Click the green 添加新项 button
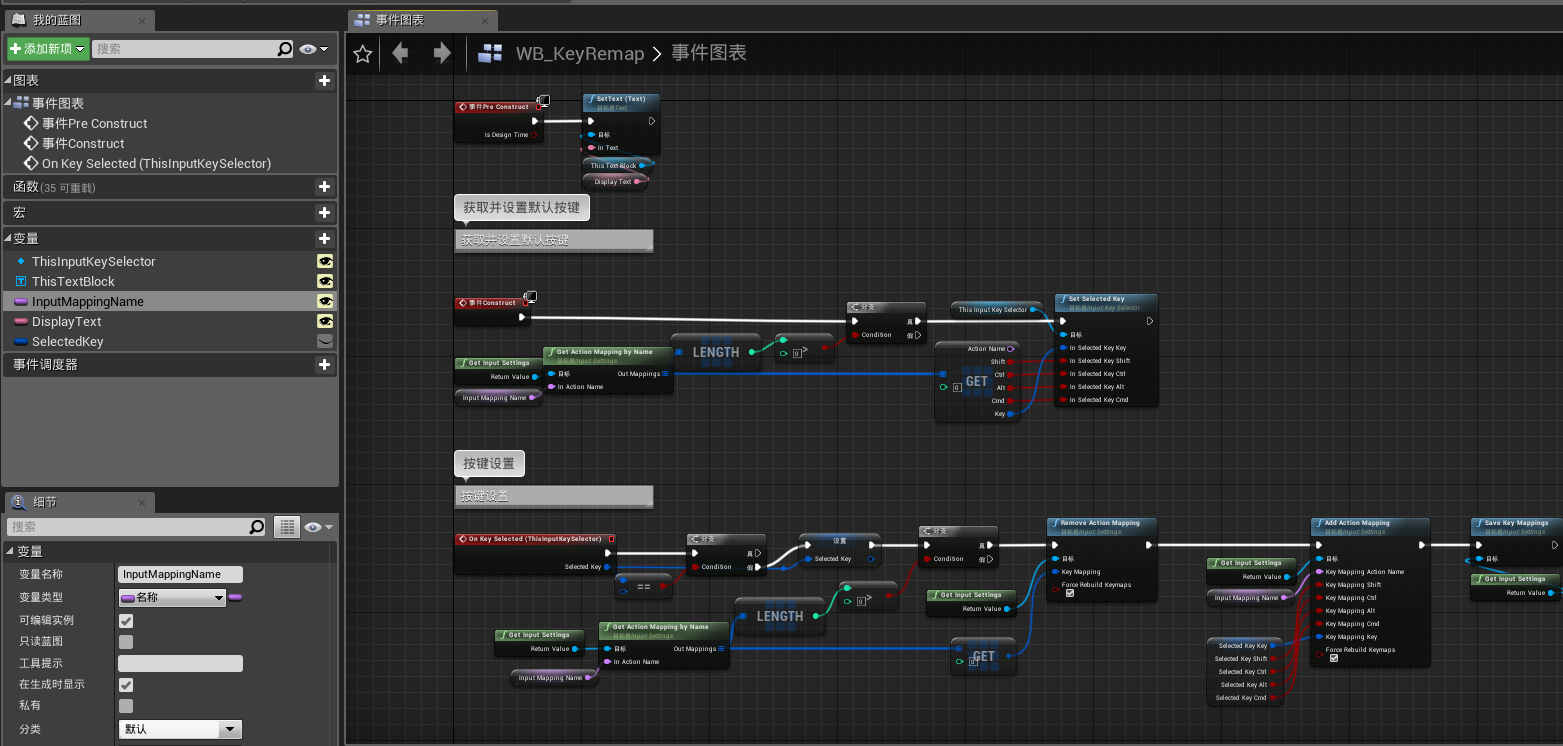The height and width of the screenshot is (746, 1563). [45, 48]
